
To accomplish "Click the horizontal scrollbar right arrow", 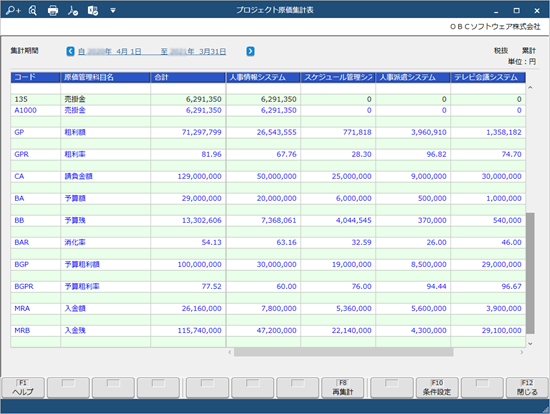I will 522,352.
